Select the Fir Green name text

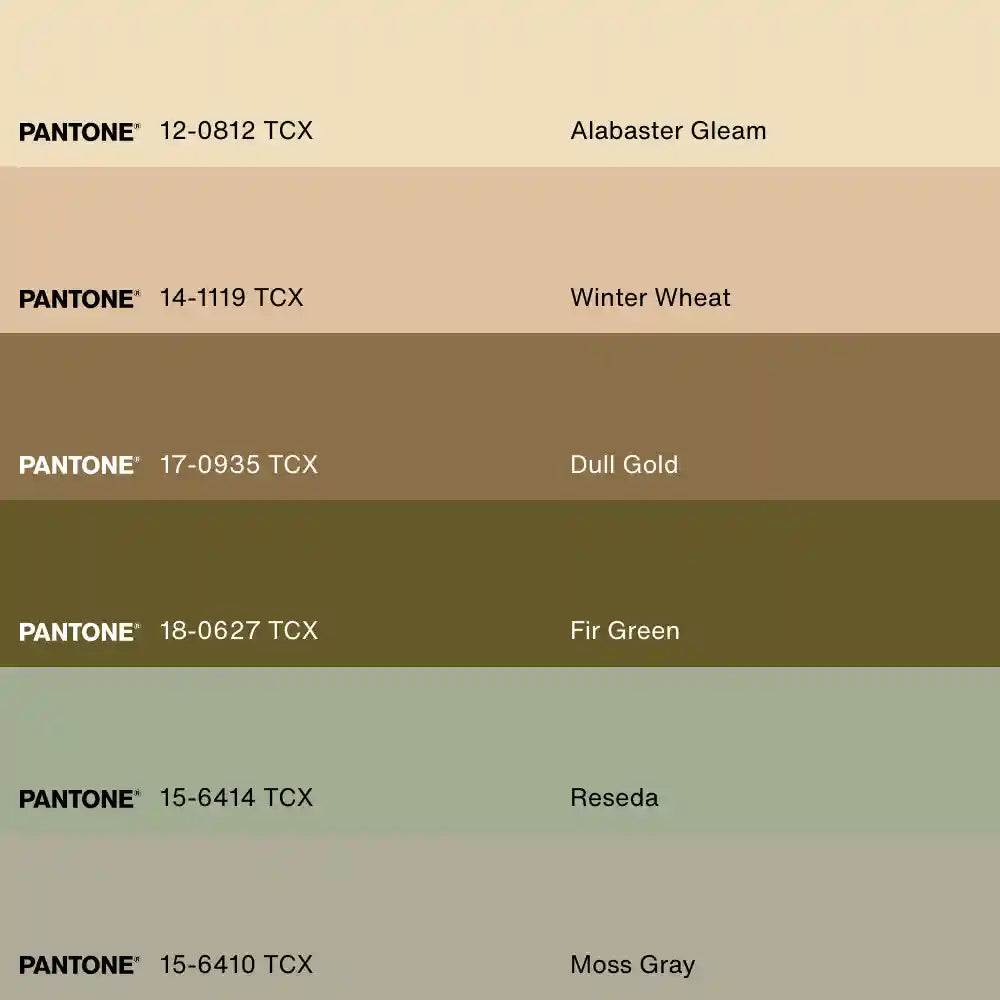point(625,631)
